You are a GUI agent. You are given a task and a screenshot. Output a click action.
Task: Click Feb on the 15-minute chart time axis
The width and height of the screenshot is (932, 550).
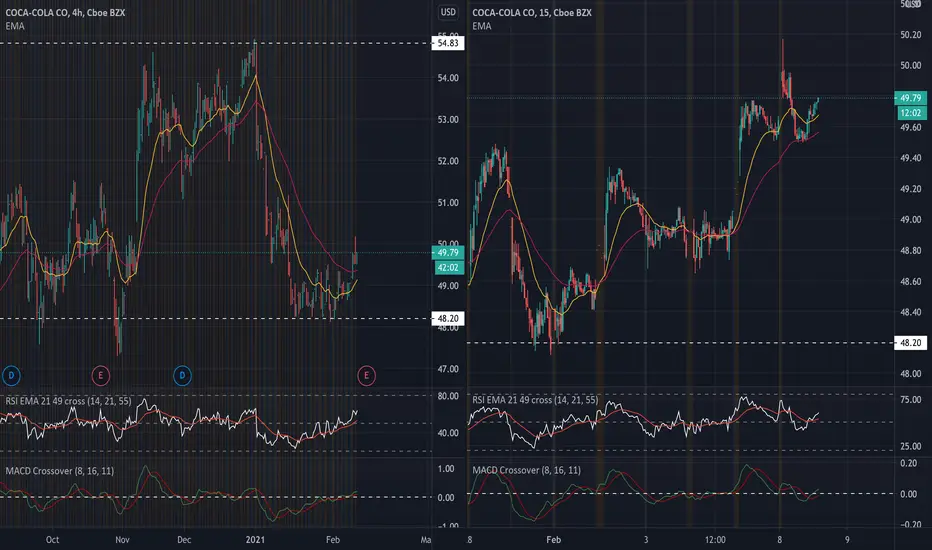point(553,540)
